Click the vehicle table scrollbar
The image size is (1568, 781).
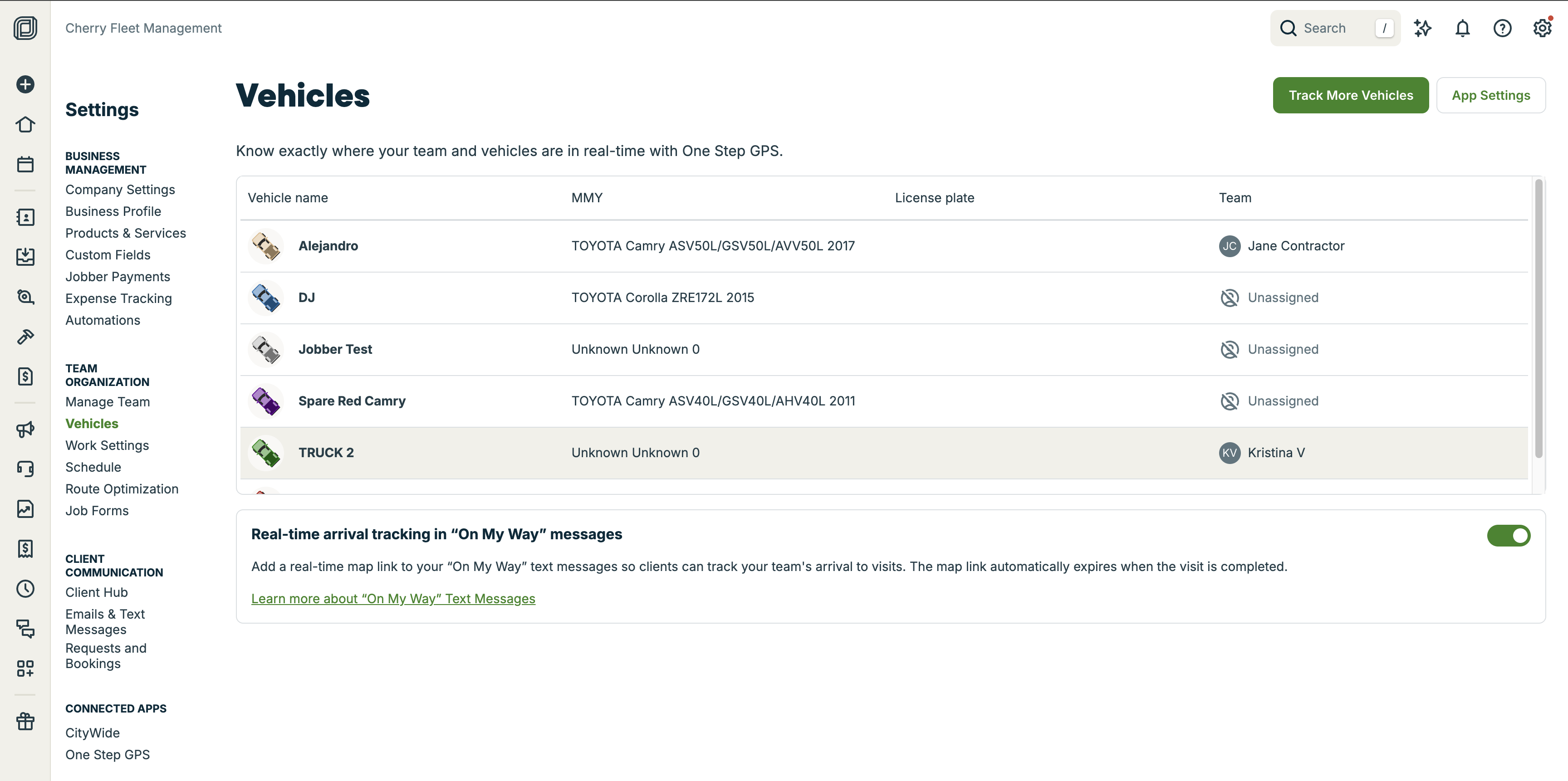[x=1539, y=316]
